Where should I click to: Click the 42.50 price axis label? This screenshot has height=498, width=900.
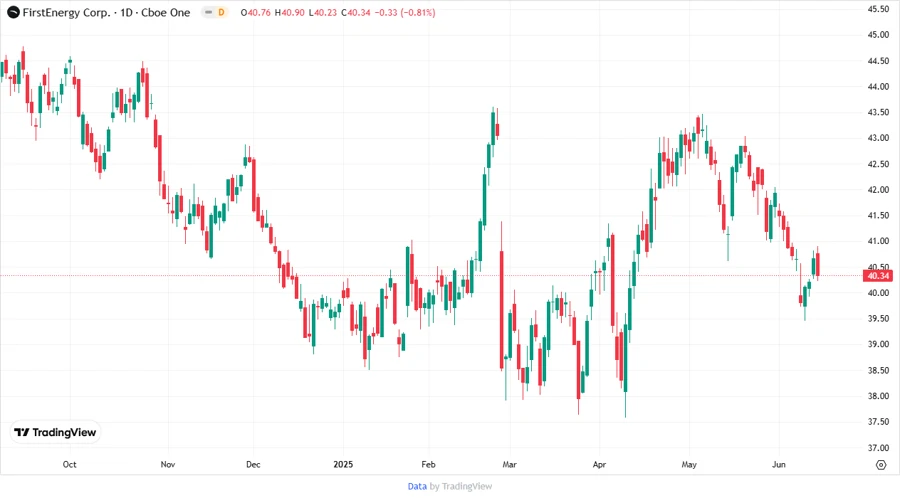[x=878, y=164]
